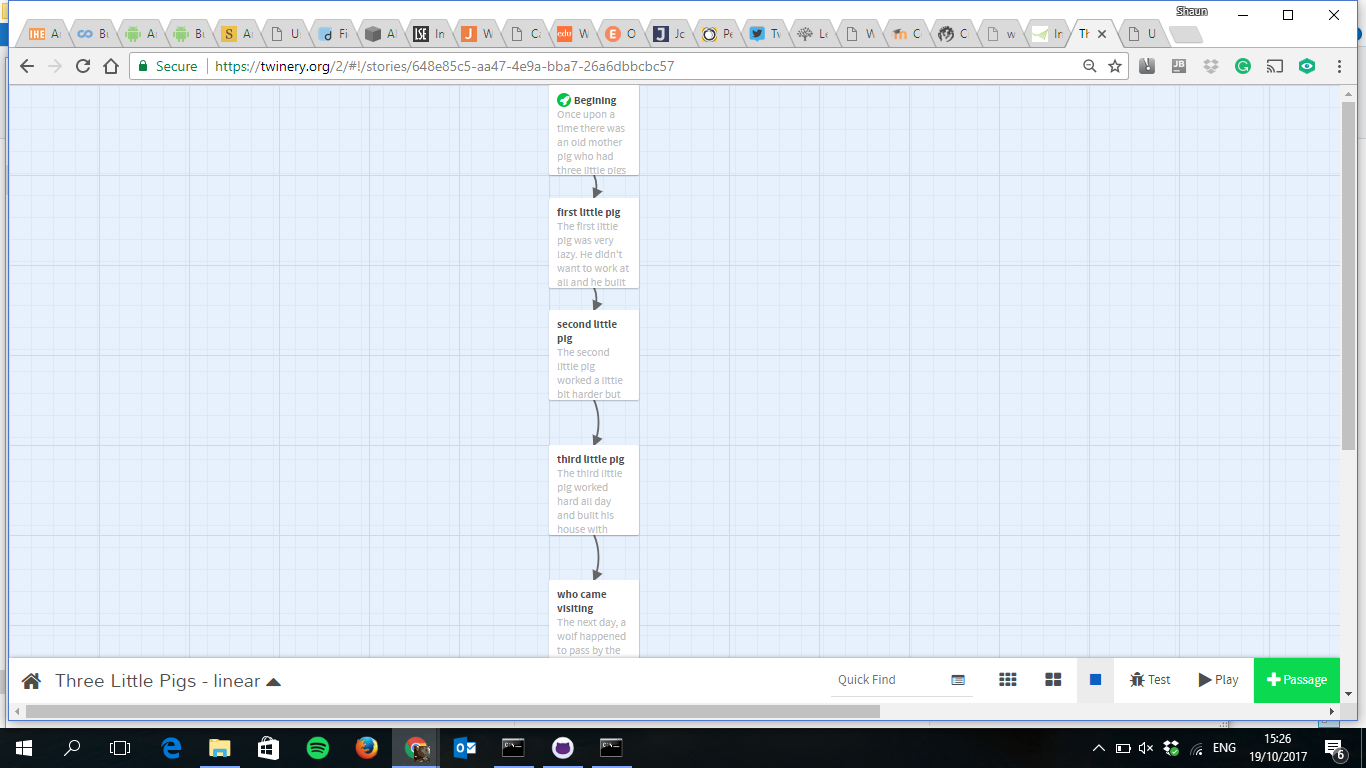Select the Begining start passage
Image resolution: width=1366 pixels, height=768 pixels.
pyautogui.click(x=593, y=130)
